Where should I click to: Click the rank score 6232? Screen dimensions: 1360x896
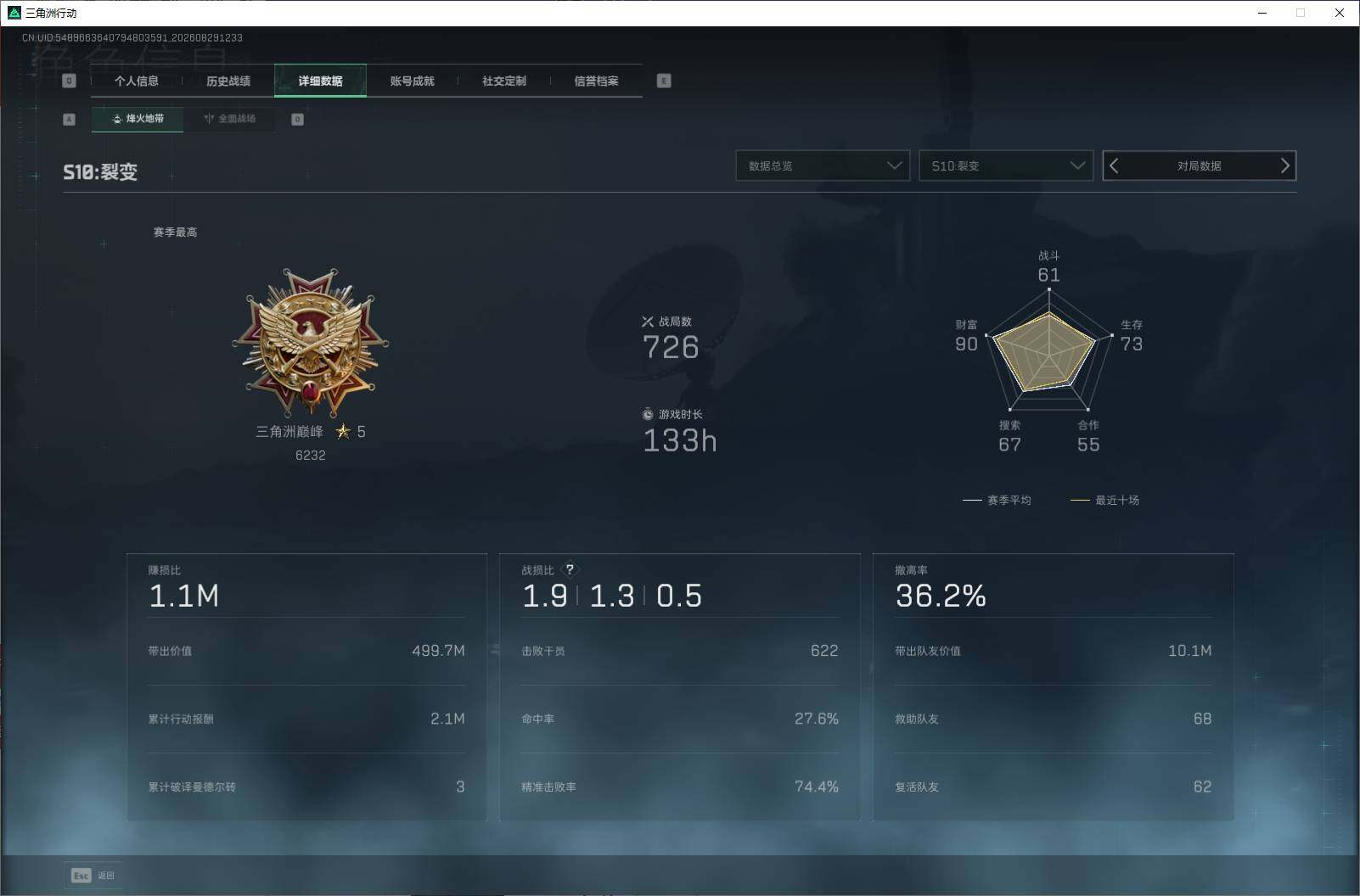(x=311, y=456)
